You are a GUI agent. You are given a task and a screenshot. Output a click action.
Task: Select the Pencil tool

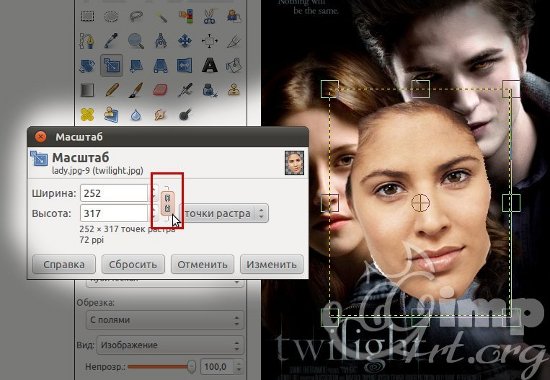point(112,90)
